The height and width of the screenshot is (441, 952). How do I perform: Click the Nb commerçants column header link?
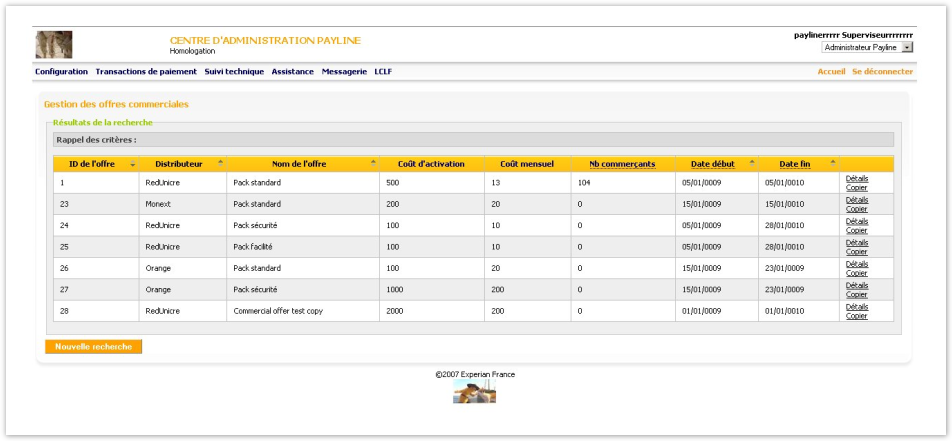point(622,164)
